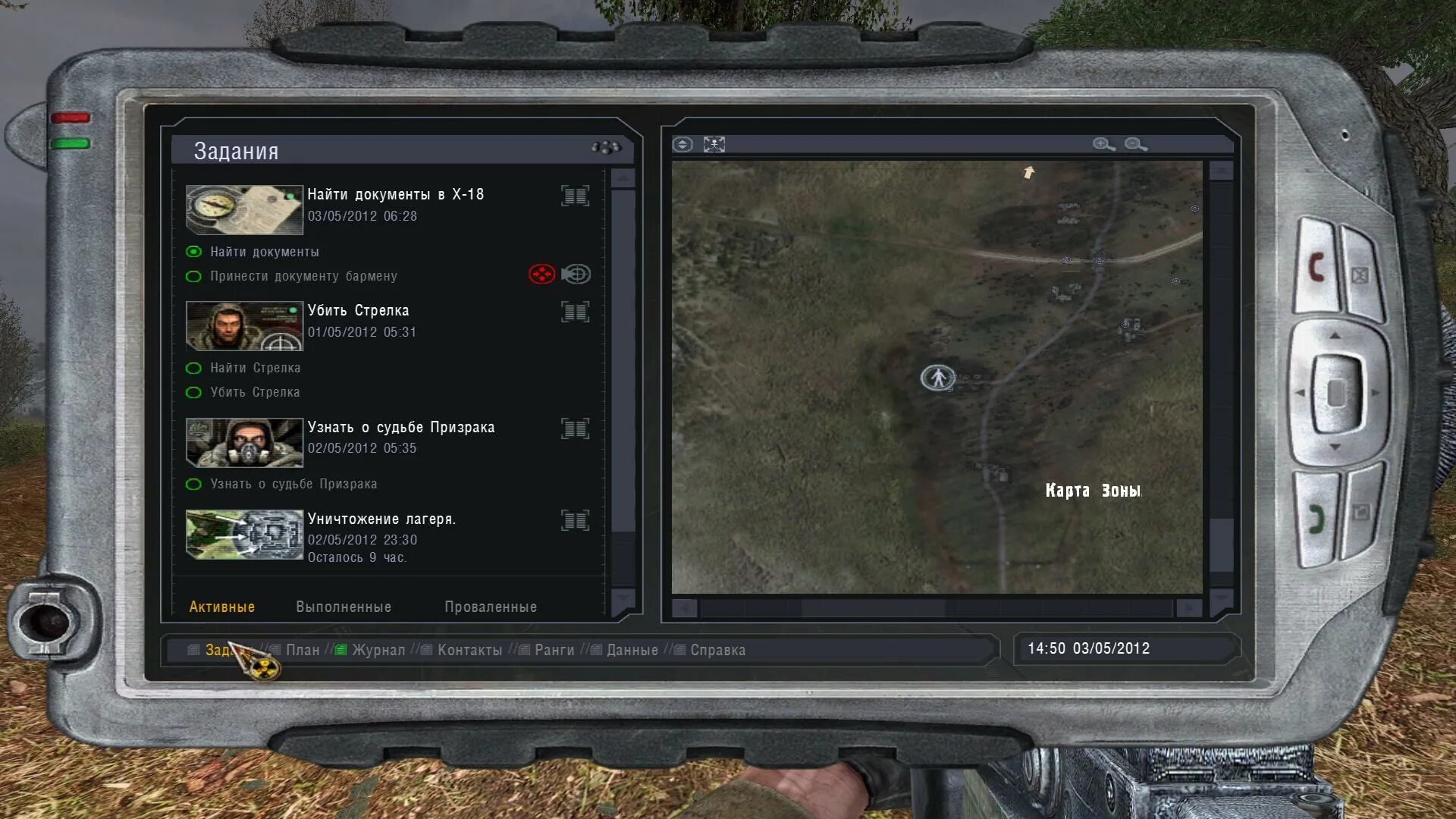Image resolution: width=1456 pixels, height=819 pixels.
Task: Select the 'Найти Стрелка' subtask circle
Action: (193, 368)
